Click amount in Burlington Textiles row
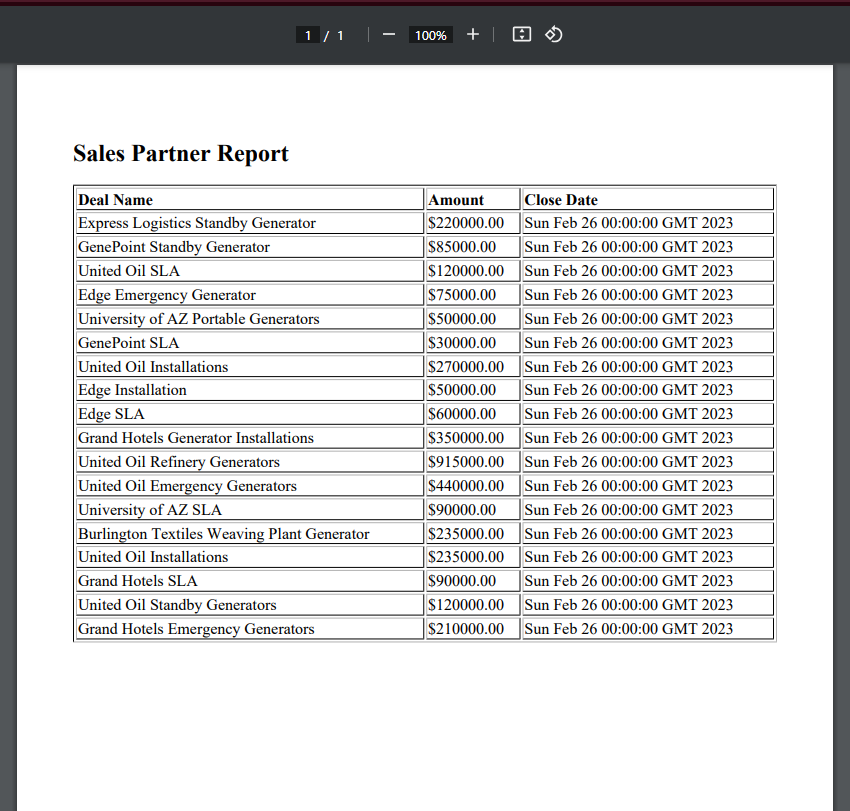Screen dimensions: 850x811 473,533
